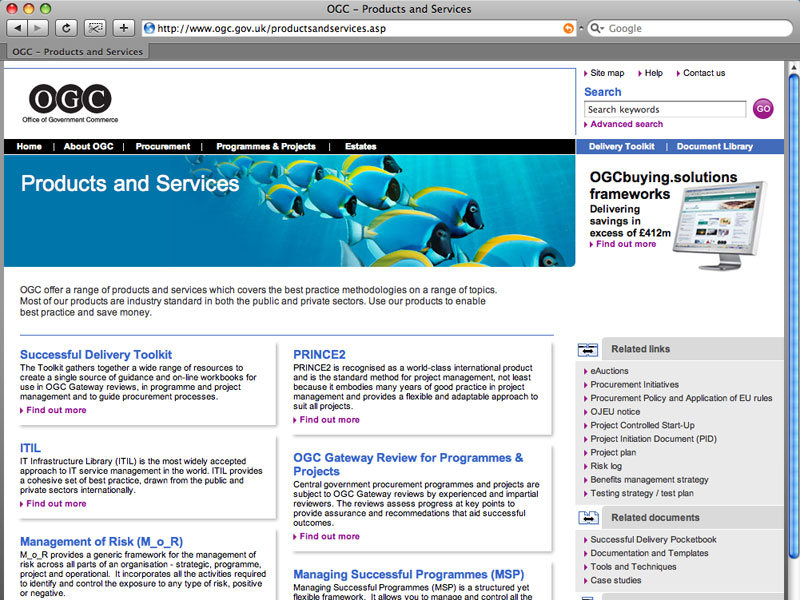Reload the page with the refresh button
Viewport: 800px width, 600px height.
coord(66,28)
